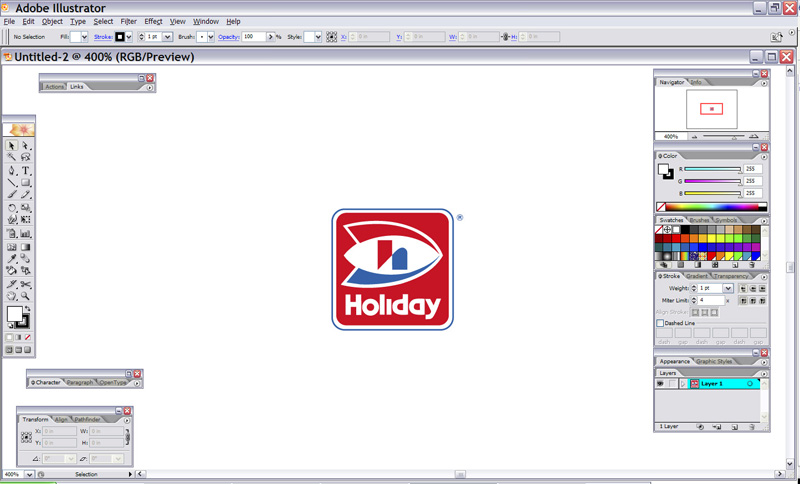Select the Pen tool

click(12, 171)
